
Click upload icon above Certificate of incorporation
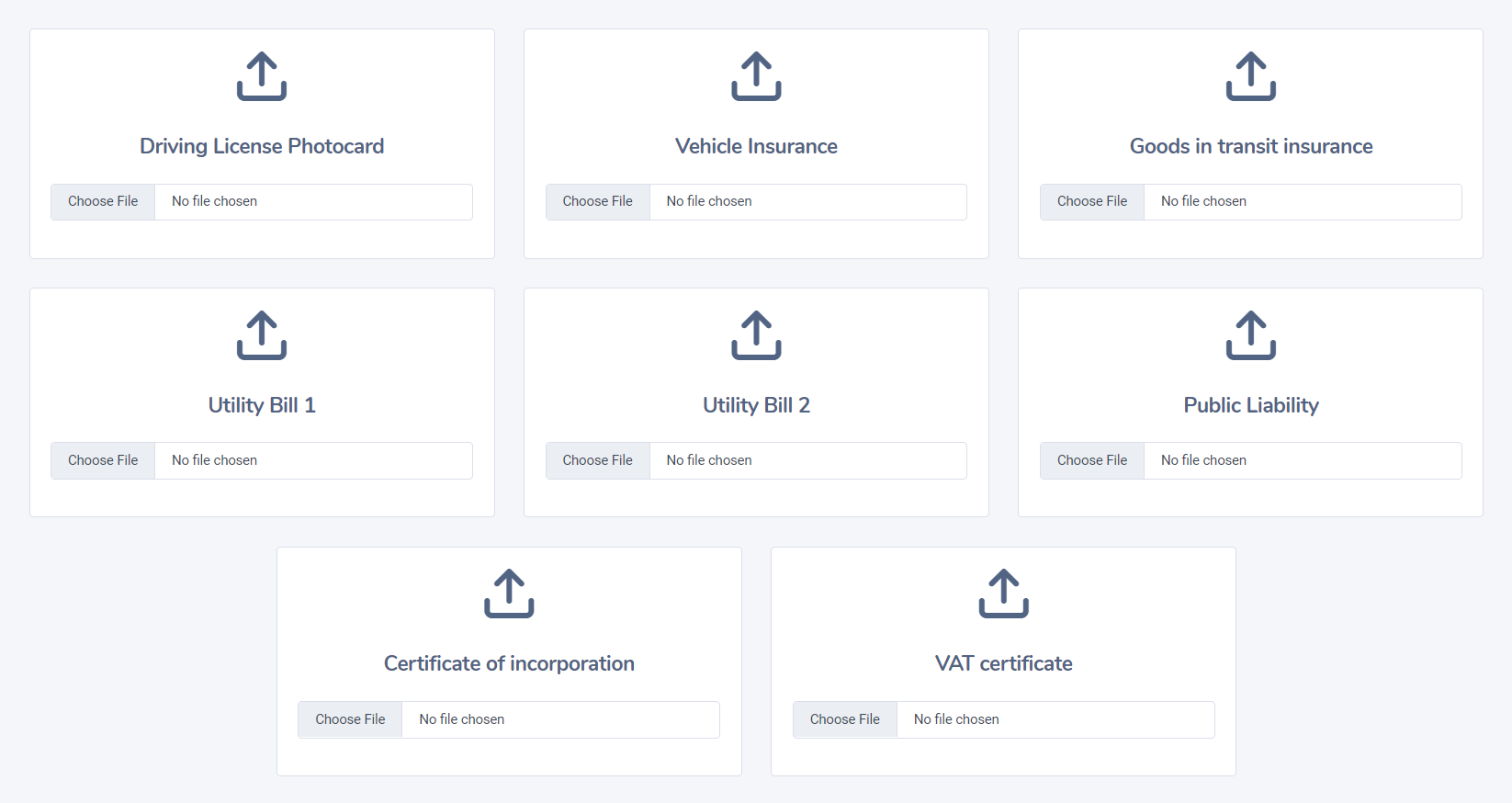click(509, 594)
